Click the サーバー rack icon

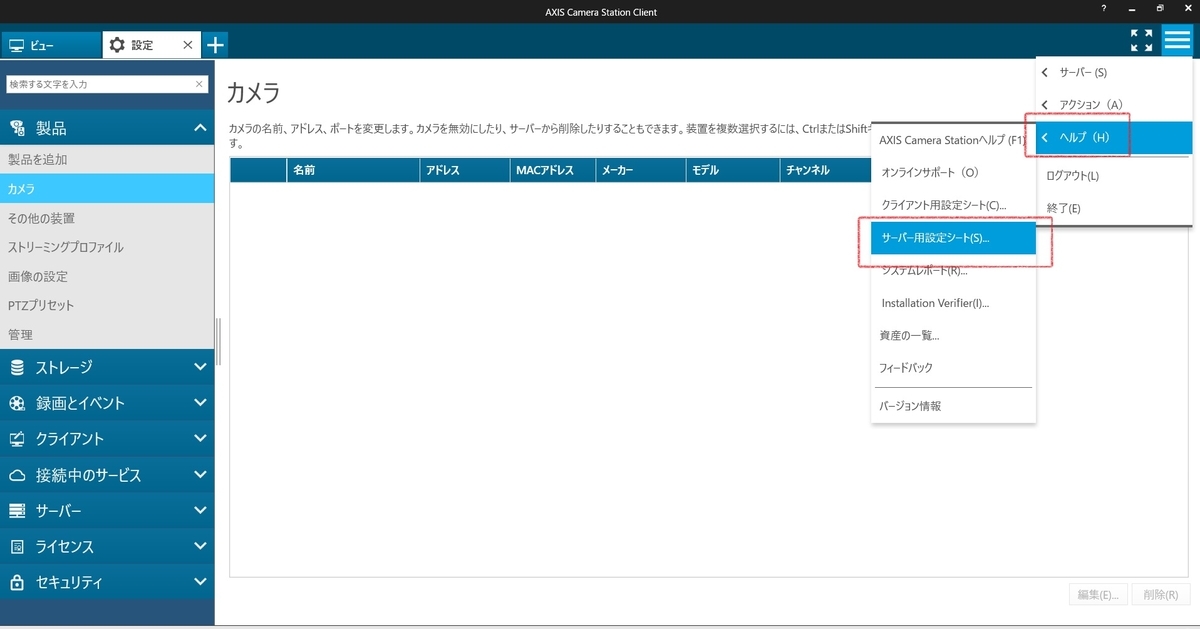point(17,511)
